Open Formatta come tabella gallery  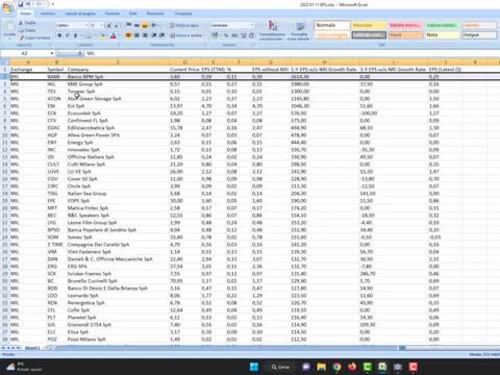(299, 30)
